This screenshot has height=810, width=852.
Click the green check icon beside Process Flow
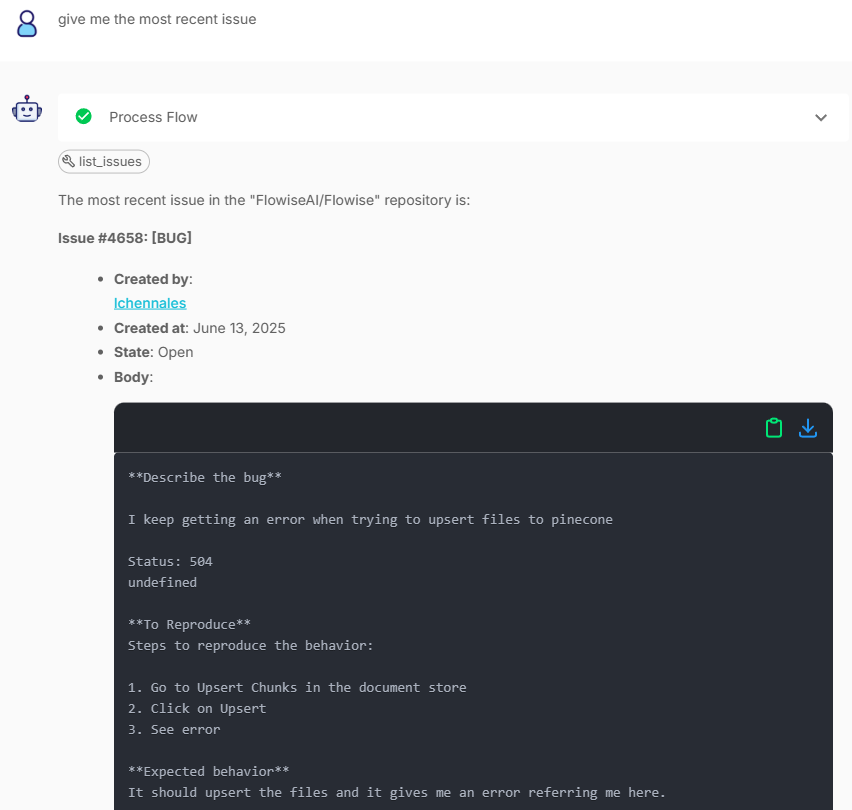pyautogui.click(x=84, y=117)
